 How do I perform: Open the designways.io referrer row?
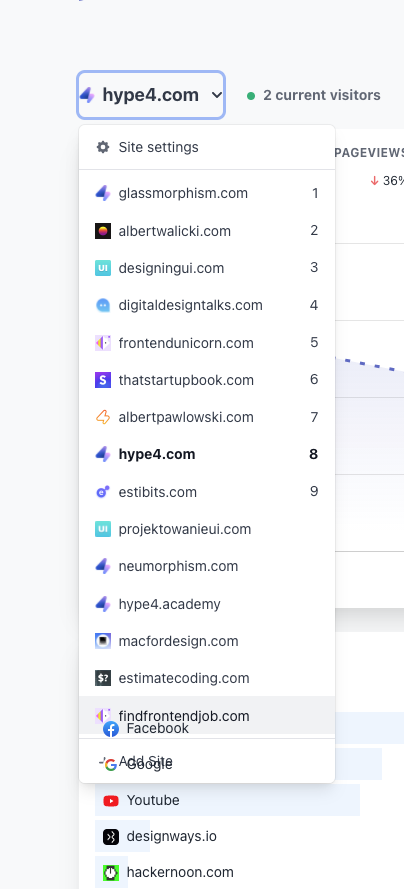click(x=122, y=836)
